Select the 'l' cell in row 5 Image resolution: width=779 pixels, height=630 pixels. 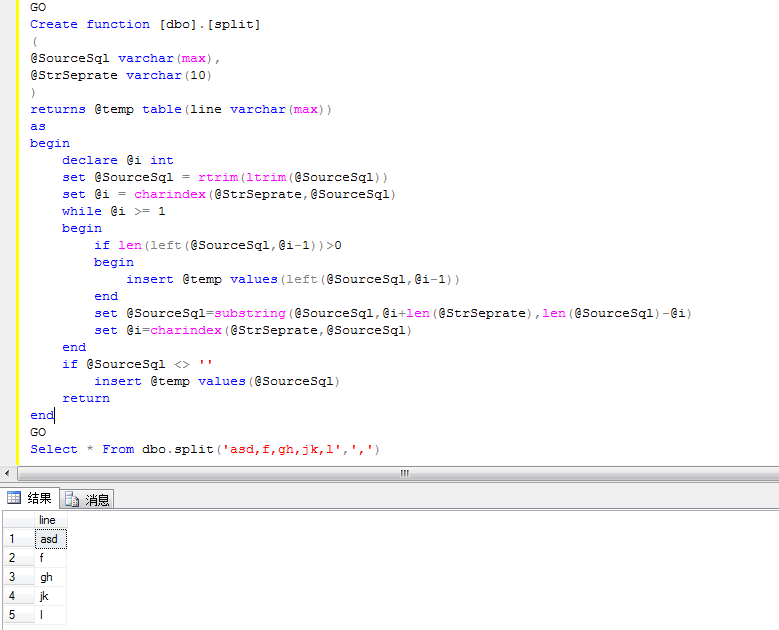[51, 615]
